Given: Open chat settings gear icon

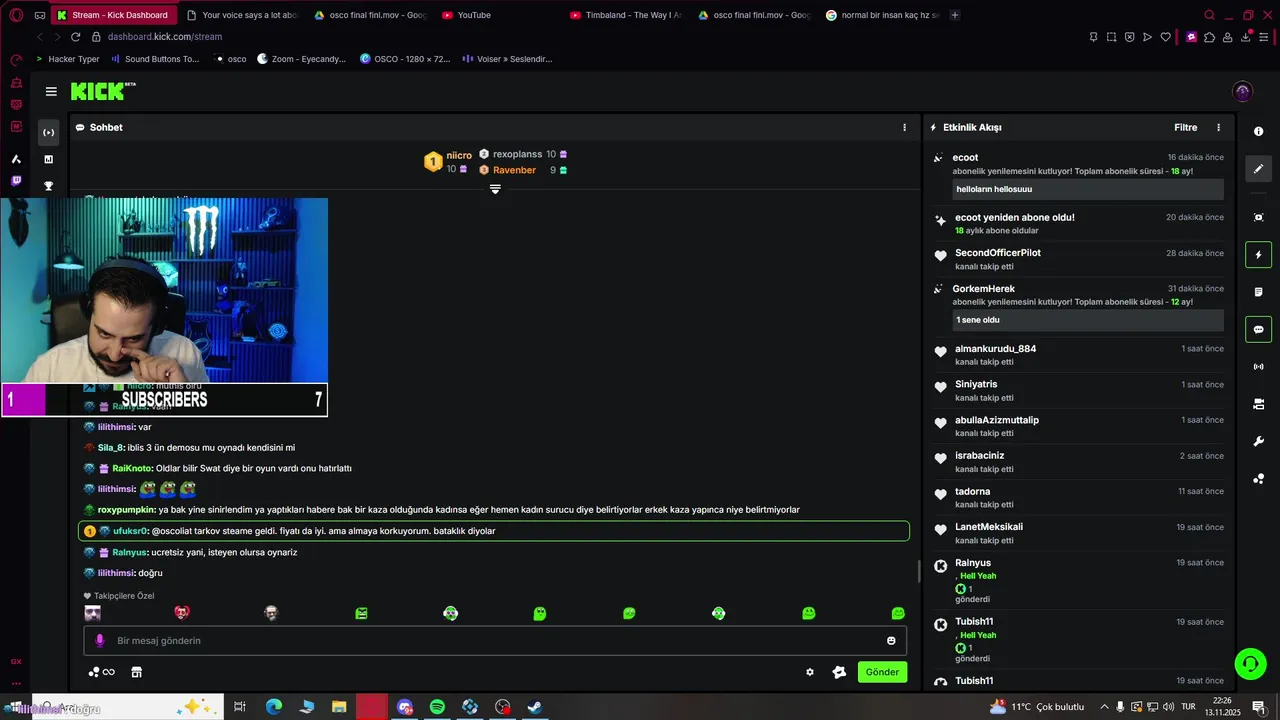Looking at the screenshot, I should [810, 672].
